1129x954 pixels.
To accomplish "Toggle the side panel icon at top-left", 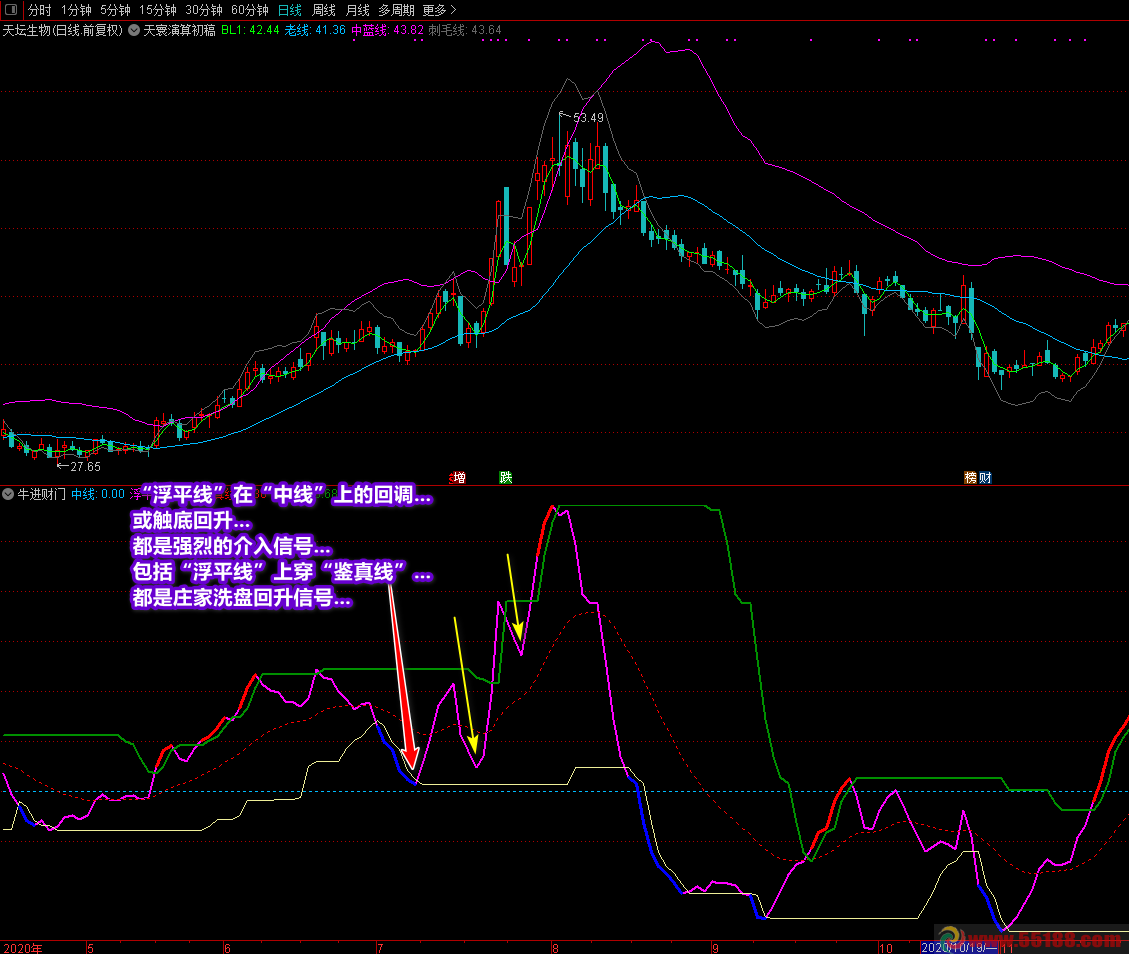I will pyautogui.click(x=10, y=10).
